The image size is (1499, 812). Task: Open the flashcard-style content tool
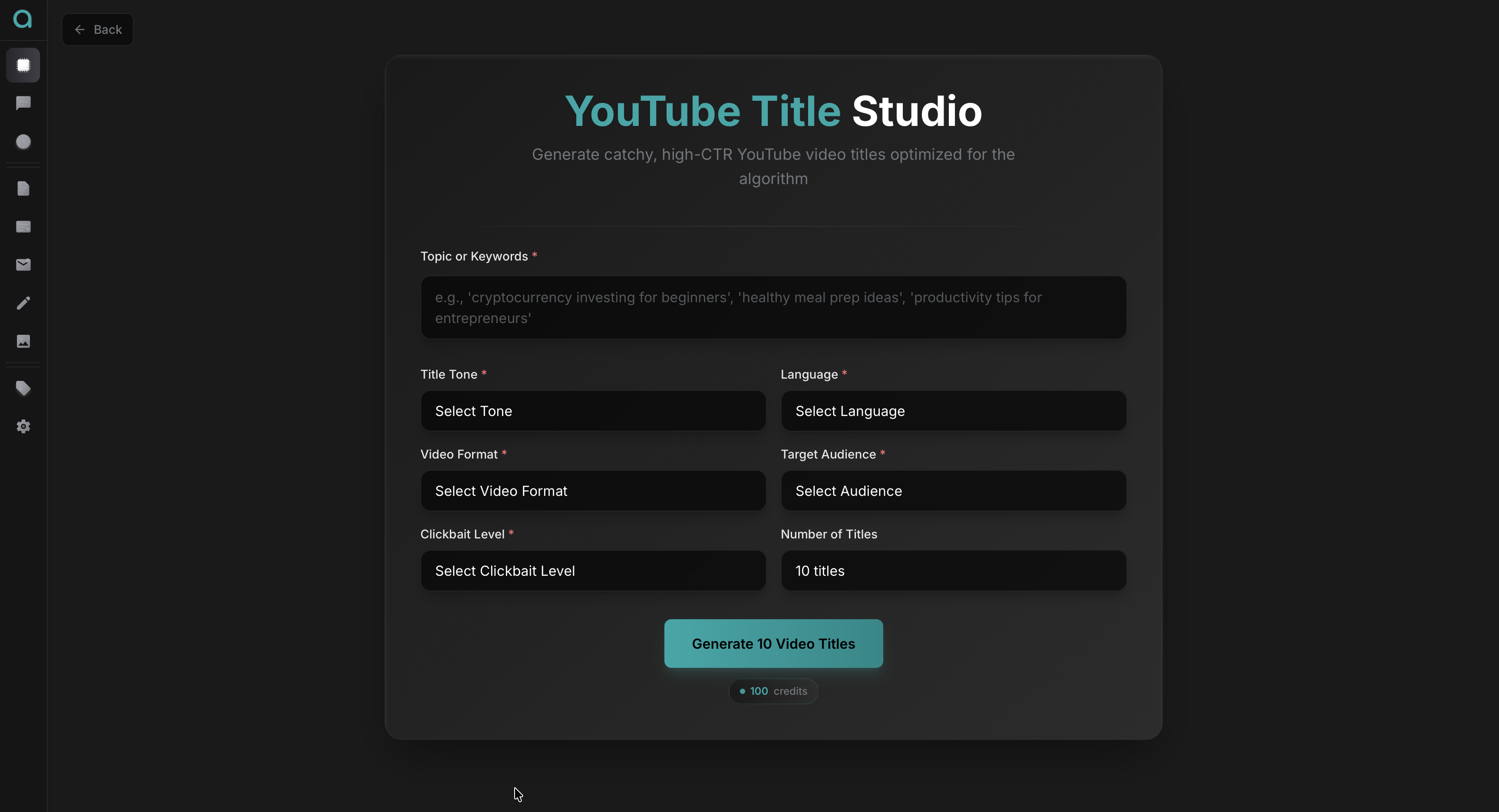[23, 226]
